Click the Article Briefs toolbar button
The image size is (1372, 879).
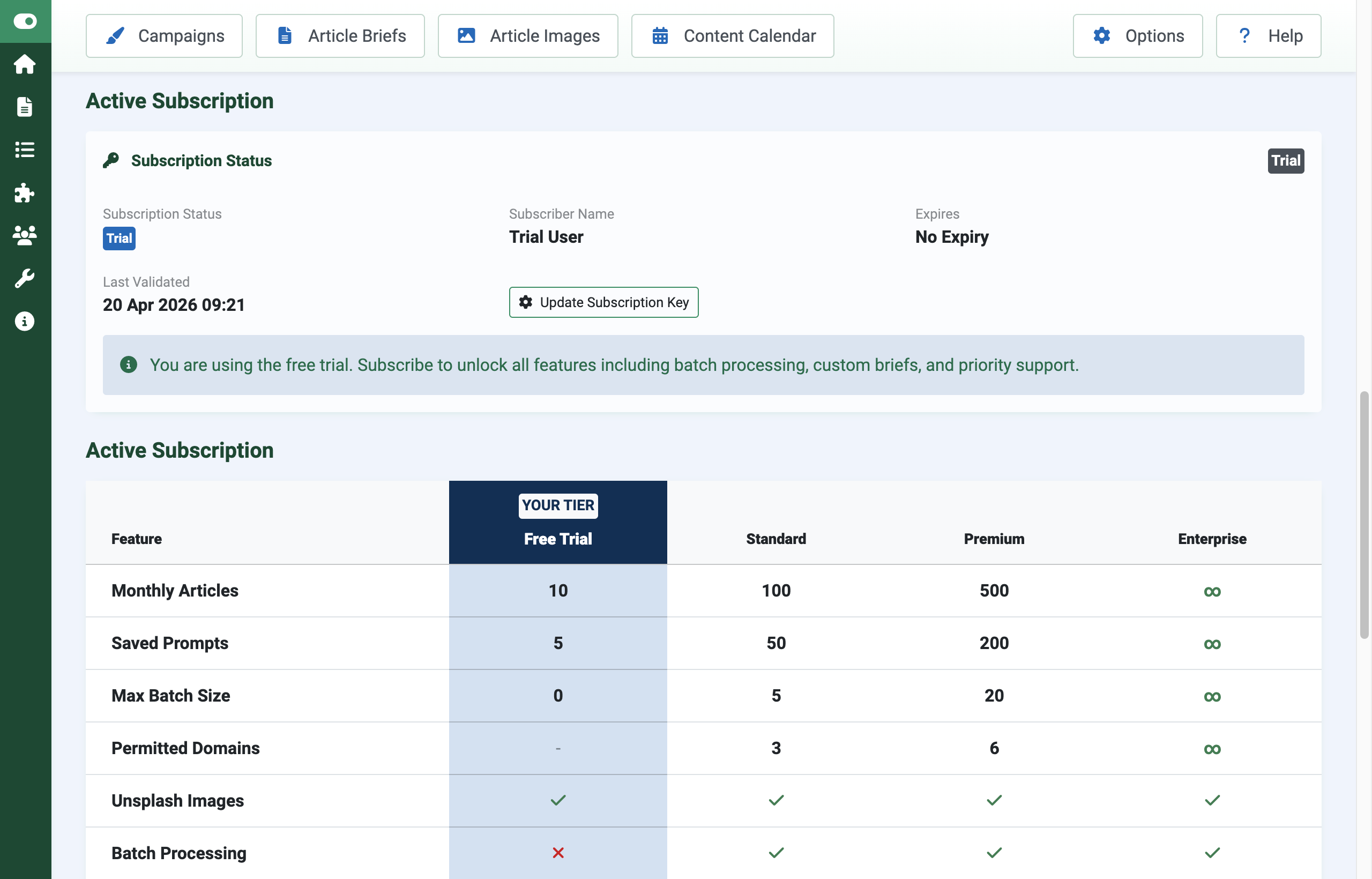point(340,35)
